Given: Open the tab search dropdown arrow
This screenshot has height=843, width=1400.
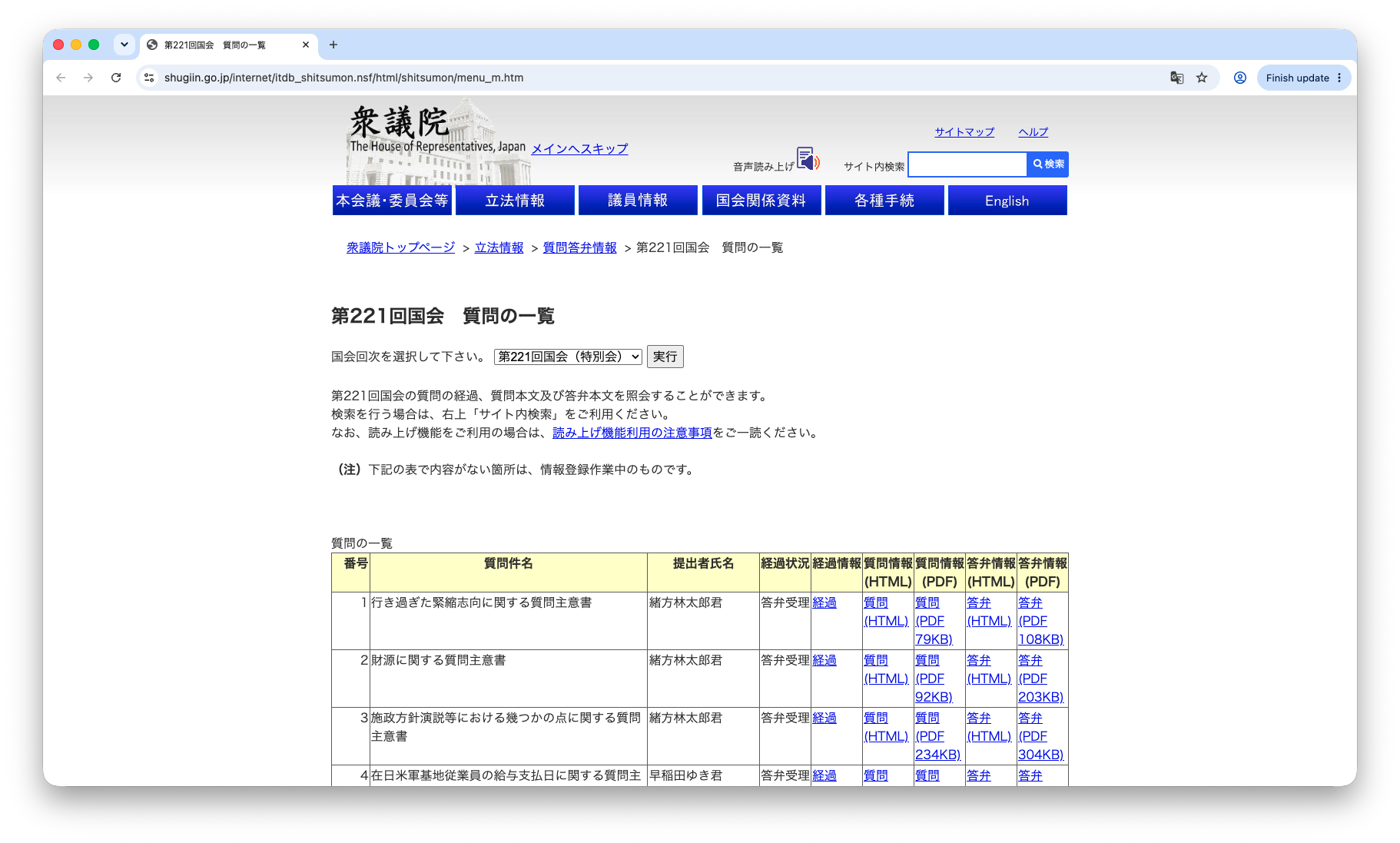Looking at the screenshot, I should coord(124,45).
